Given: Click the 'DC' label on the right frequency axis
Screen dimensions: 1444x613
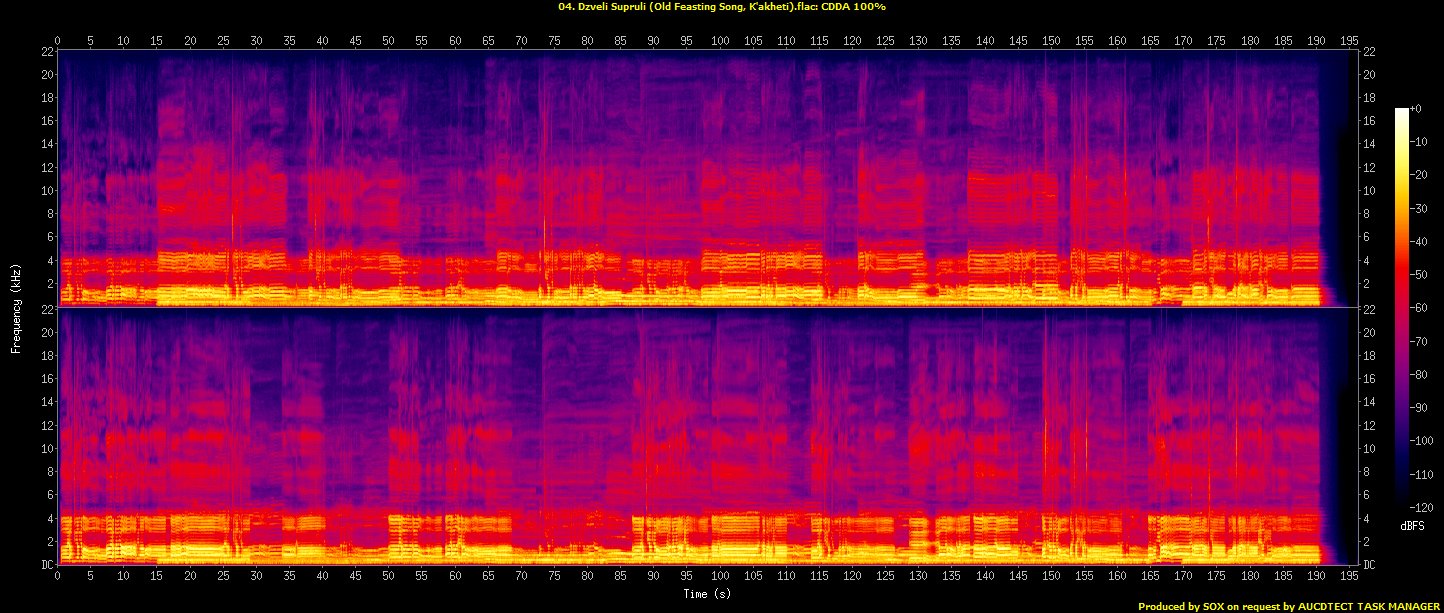Looking at the screenshot, I should (x=1371, y=565).
